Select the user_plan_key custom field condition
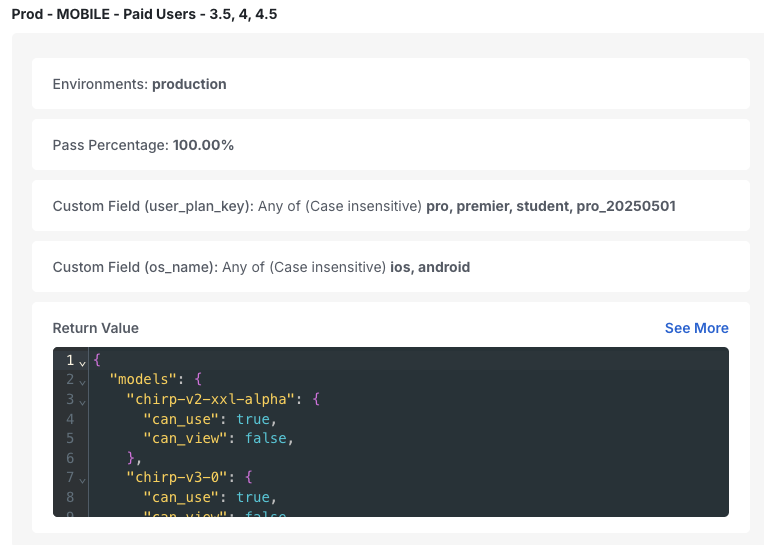Image resolution: width=764 pixels, height=545 pixels. [x=391, y=206]
